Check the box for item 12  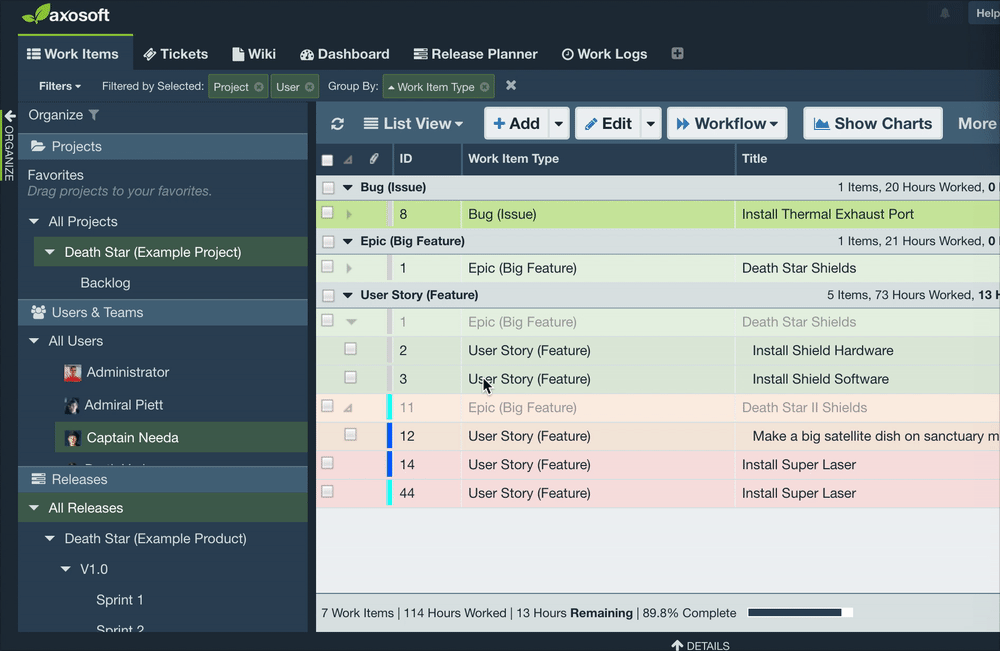point(350,435)
